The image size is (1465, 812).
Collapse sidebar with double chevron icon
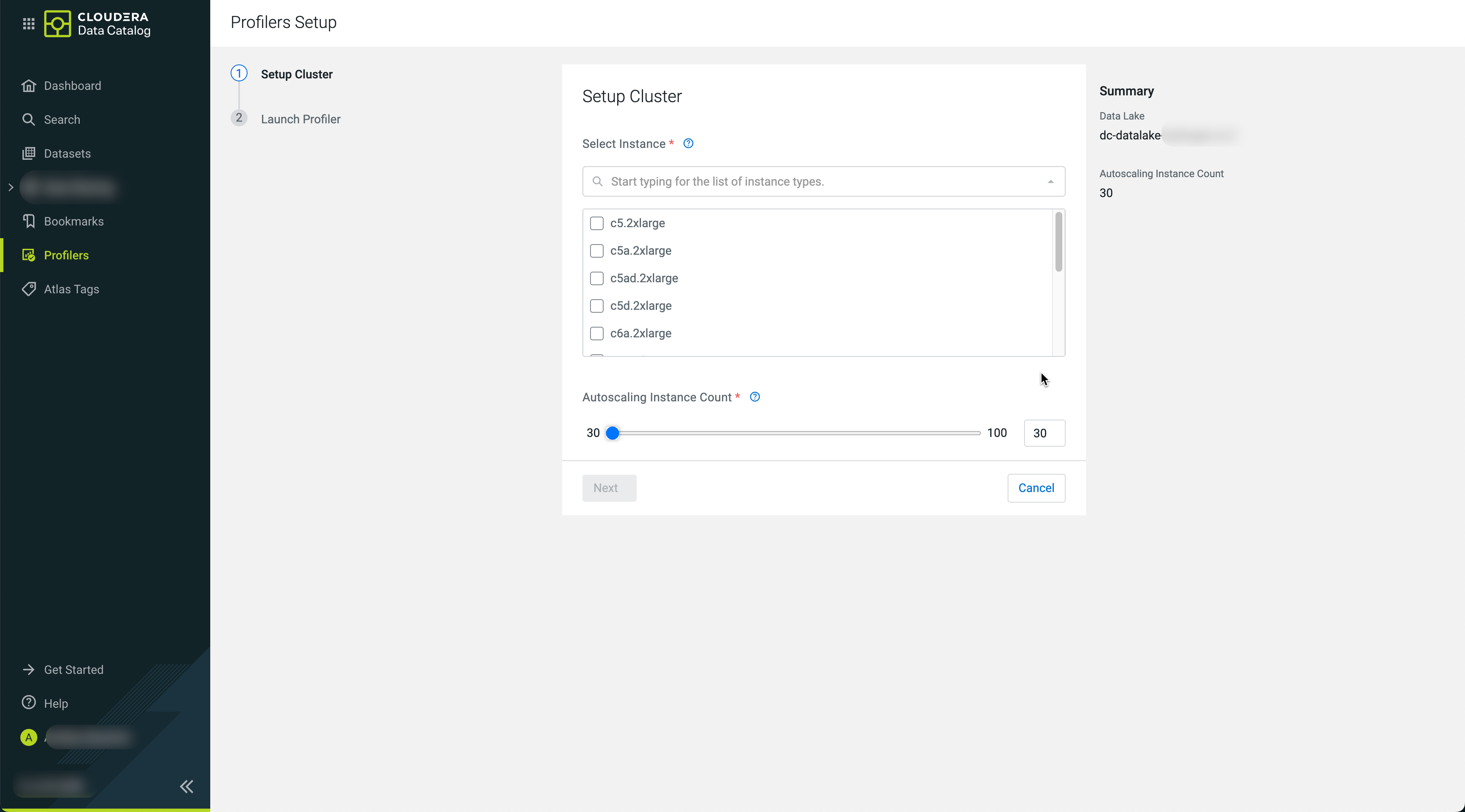(x=187, y=786)
